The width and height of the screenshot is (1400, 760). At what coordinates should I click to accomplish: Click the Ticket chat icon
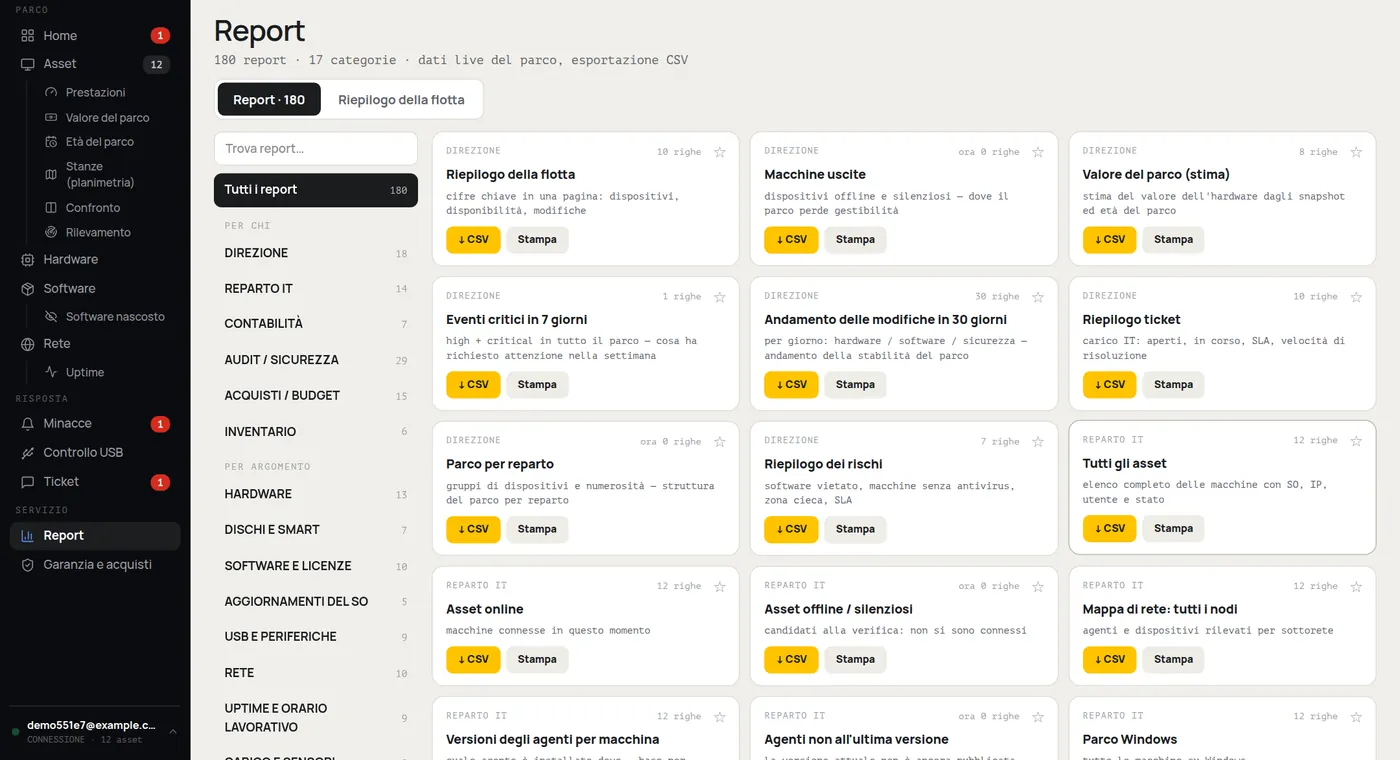27,482
